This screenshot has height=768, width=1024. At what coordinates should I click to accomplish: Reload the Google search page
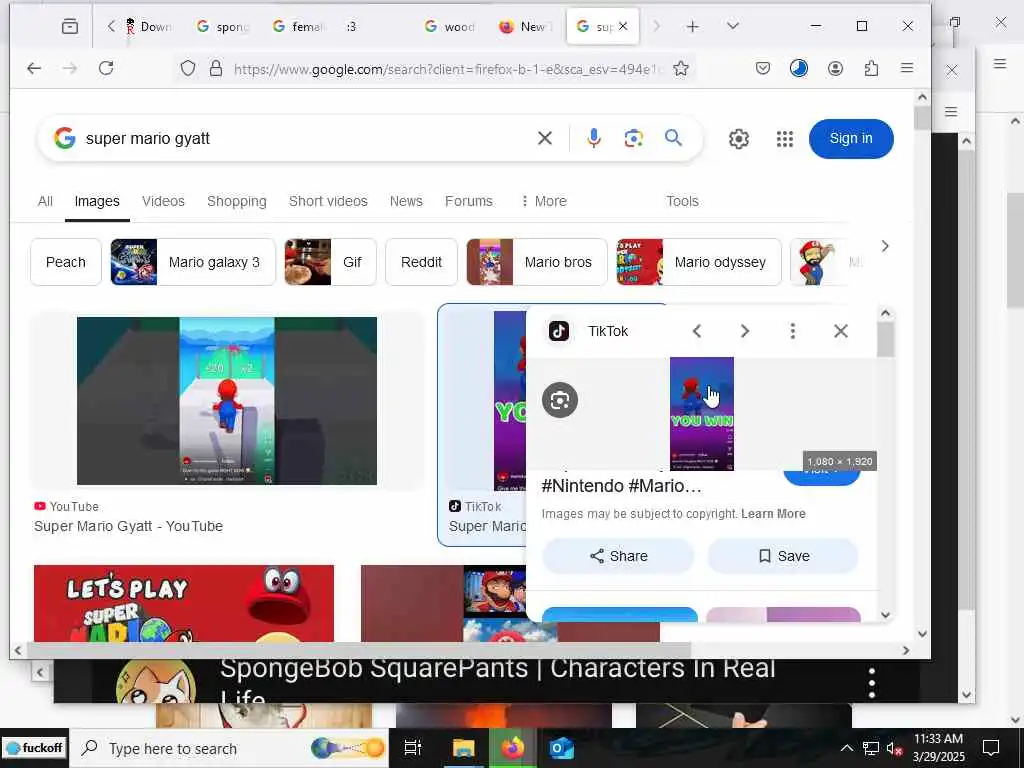[x=106, y=68]
